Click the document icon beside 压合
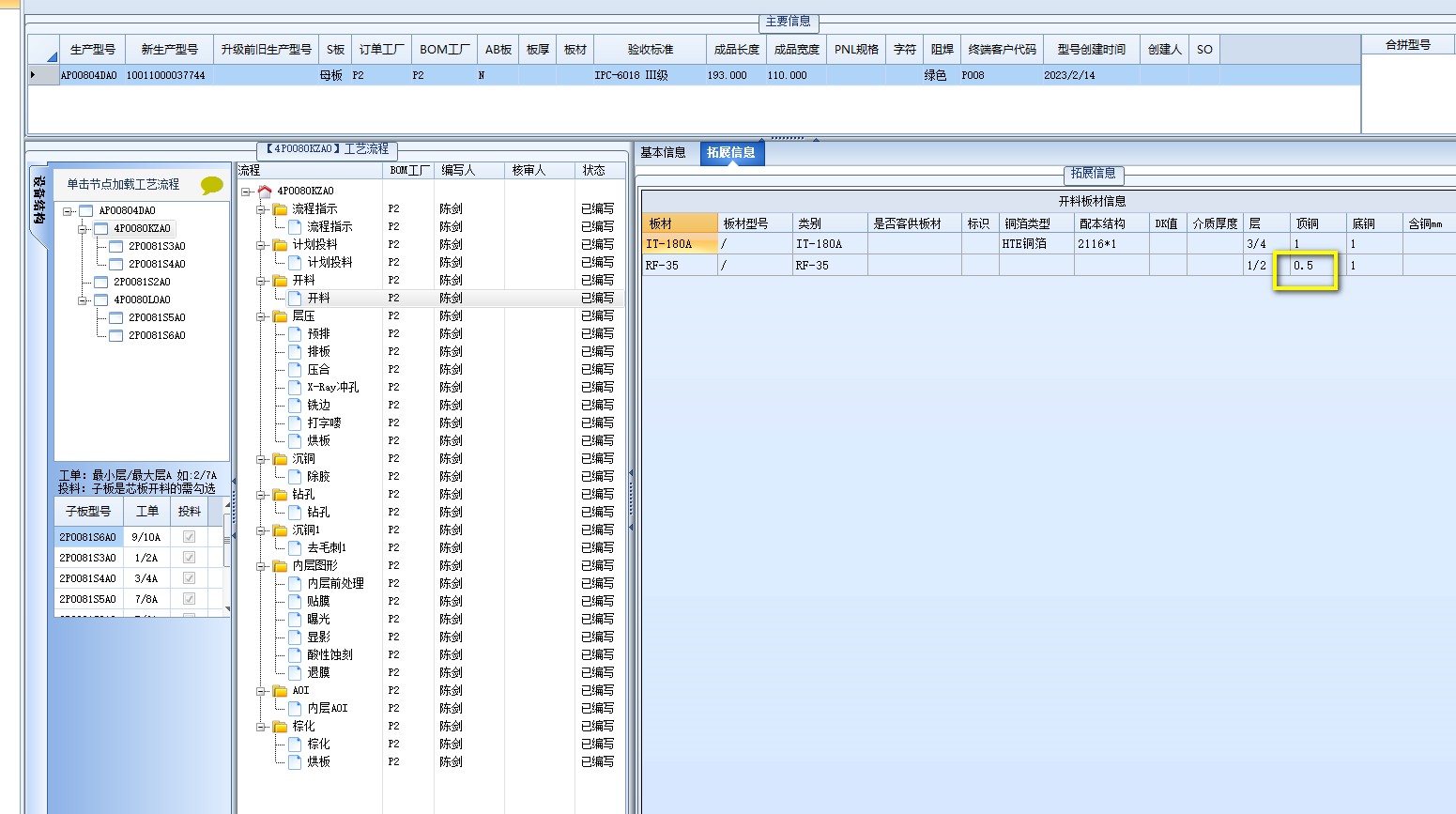This screenshot has width=1456, height=814. tap(295, 369)
